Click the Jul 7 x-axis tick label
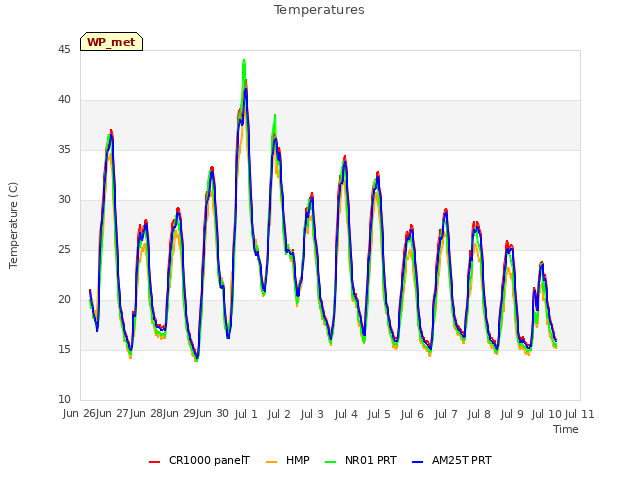640x480 pixels. click(446, 414)
